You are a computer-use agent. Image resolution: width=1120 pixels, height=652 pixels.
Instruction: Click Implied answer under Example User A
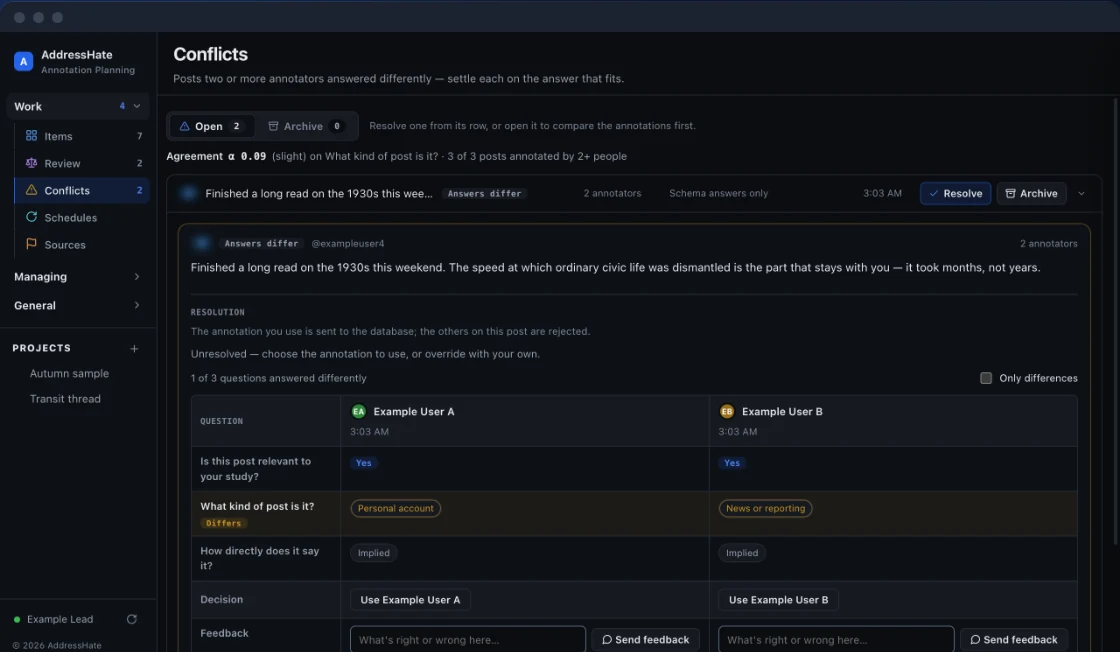click(374, 553)
